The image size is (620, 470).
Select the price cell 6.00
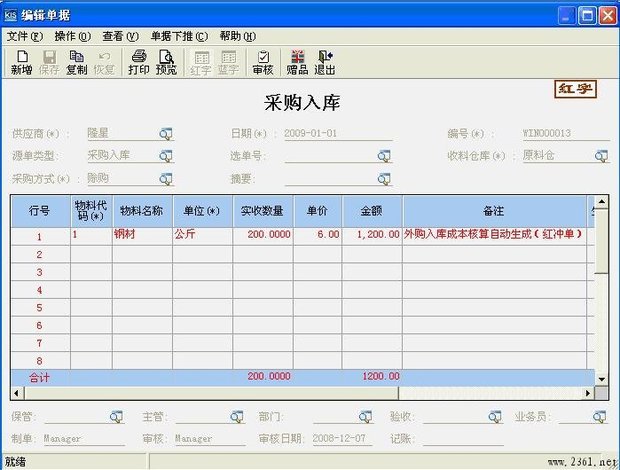[x=318, y=235]
